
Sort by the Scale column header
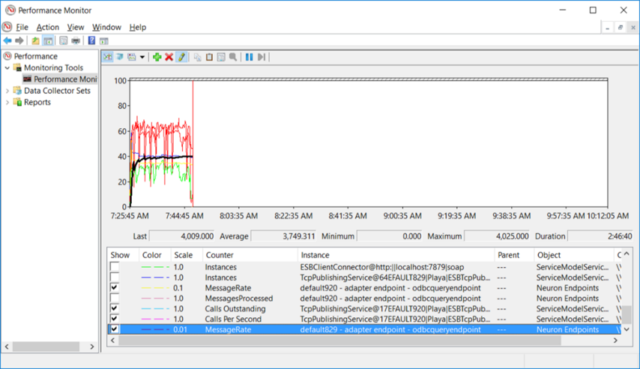tap(187, 255)
